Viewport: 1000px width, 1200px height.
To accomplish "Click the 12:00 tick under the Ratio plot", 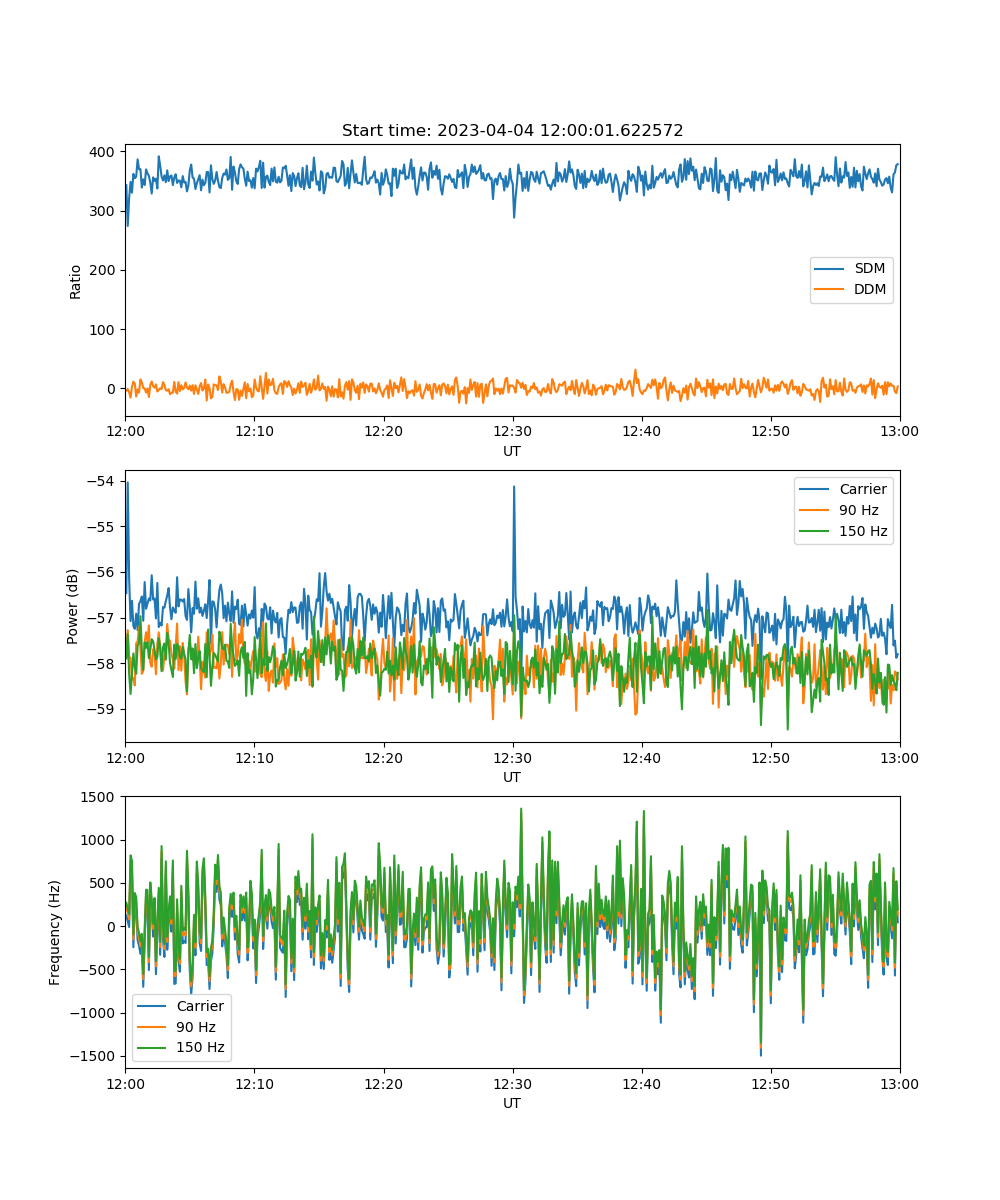I will point(125,431).
